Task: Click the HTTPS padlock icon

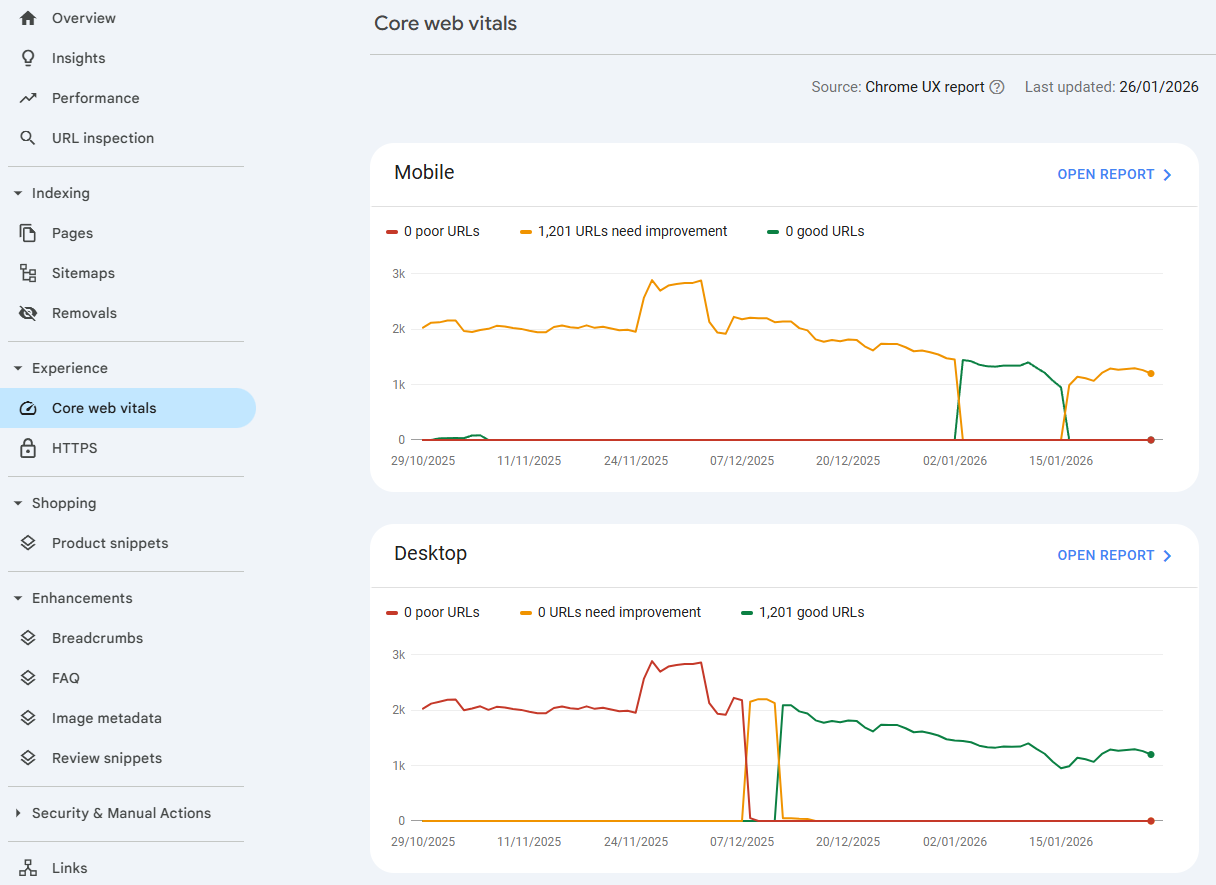Action: (27, 447)
